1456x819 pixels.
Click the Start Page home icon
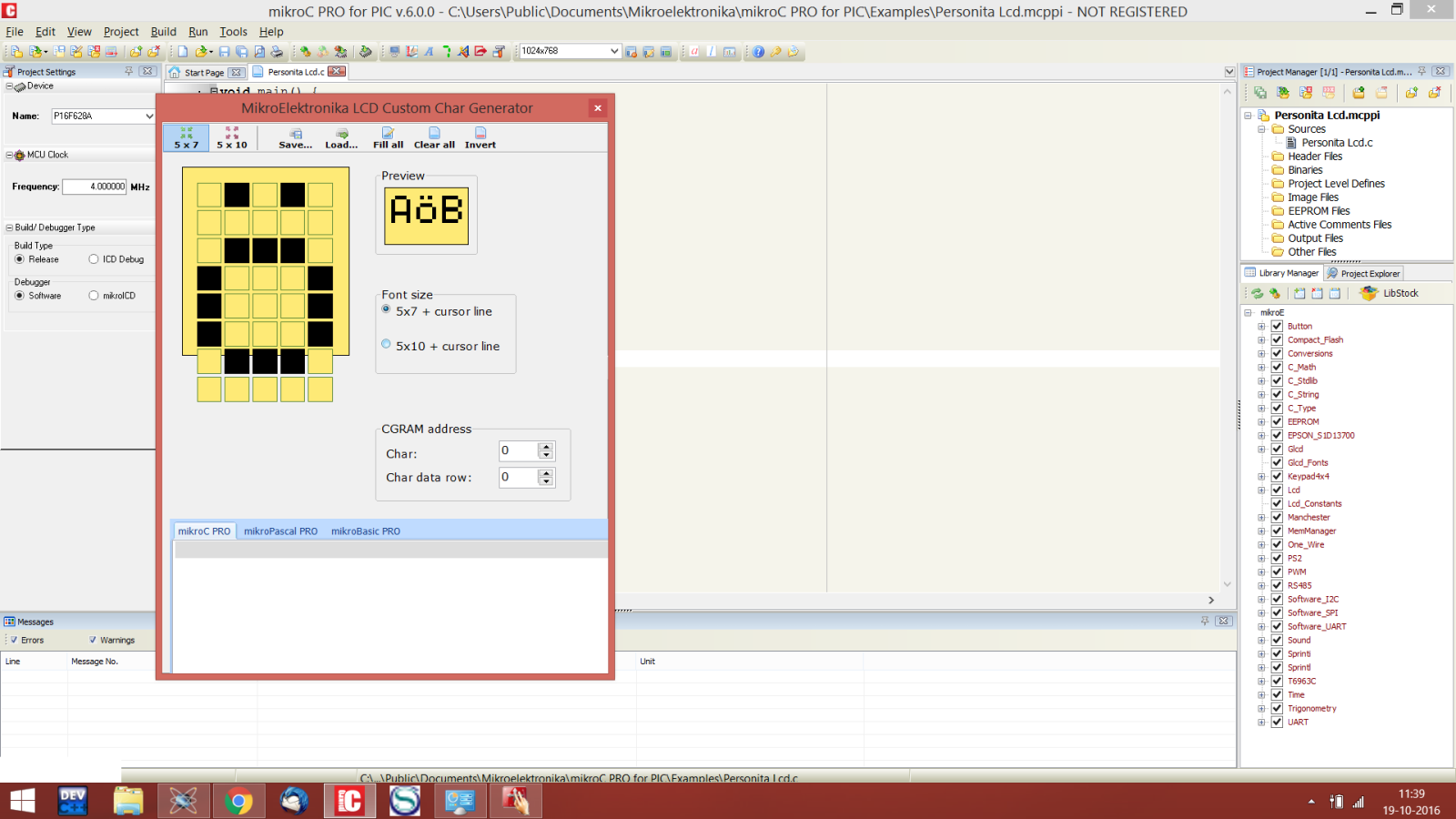[x=175, y=72]
